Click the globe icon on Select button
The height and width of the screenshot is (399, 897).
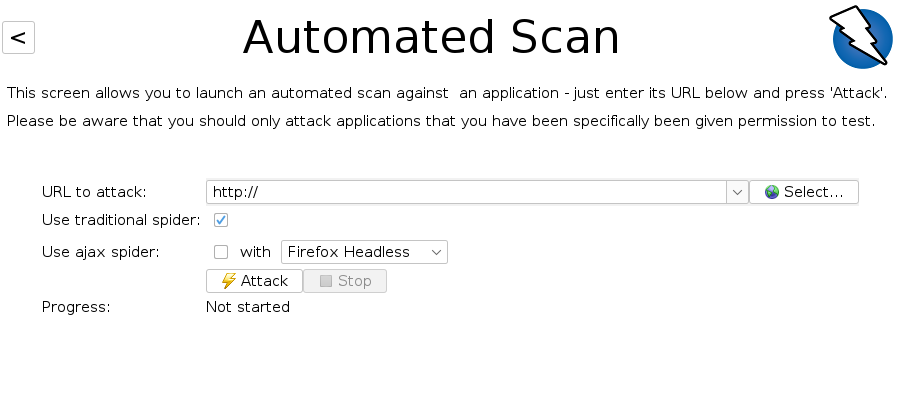click(x=772, y=192)
